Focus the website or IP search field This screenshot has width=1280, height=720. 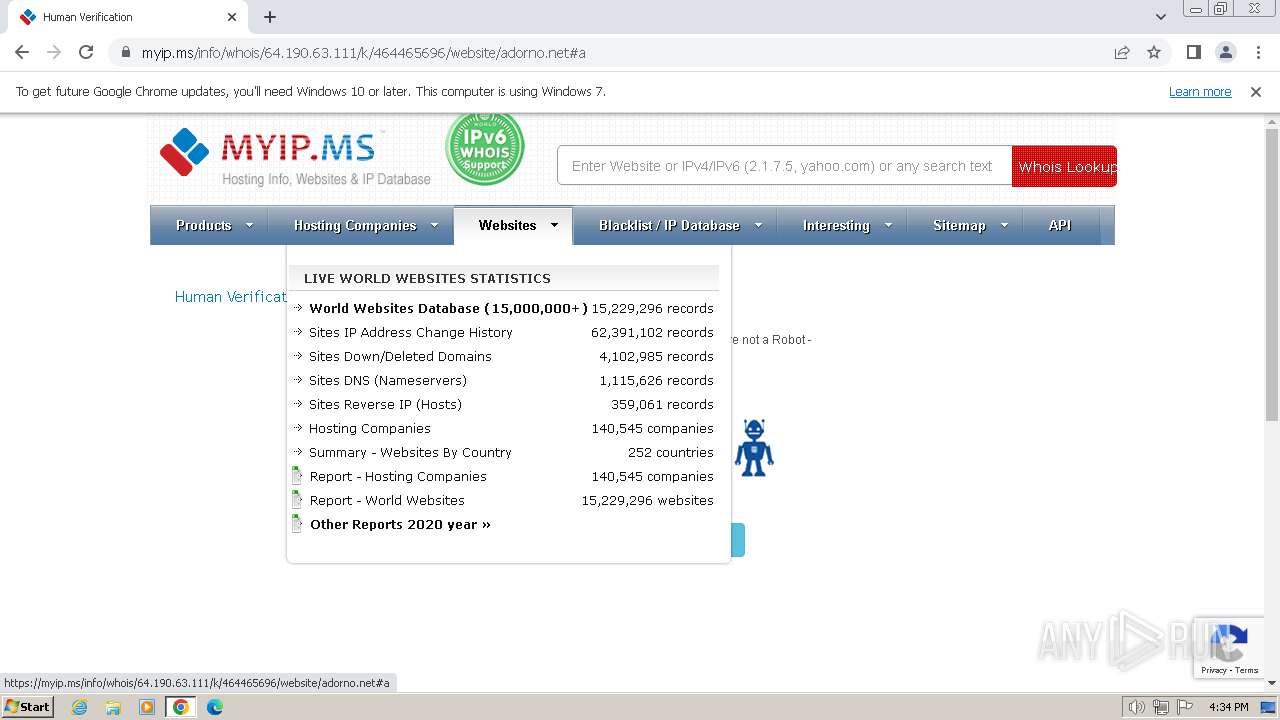click(x=784, y=166)
